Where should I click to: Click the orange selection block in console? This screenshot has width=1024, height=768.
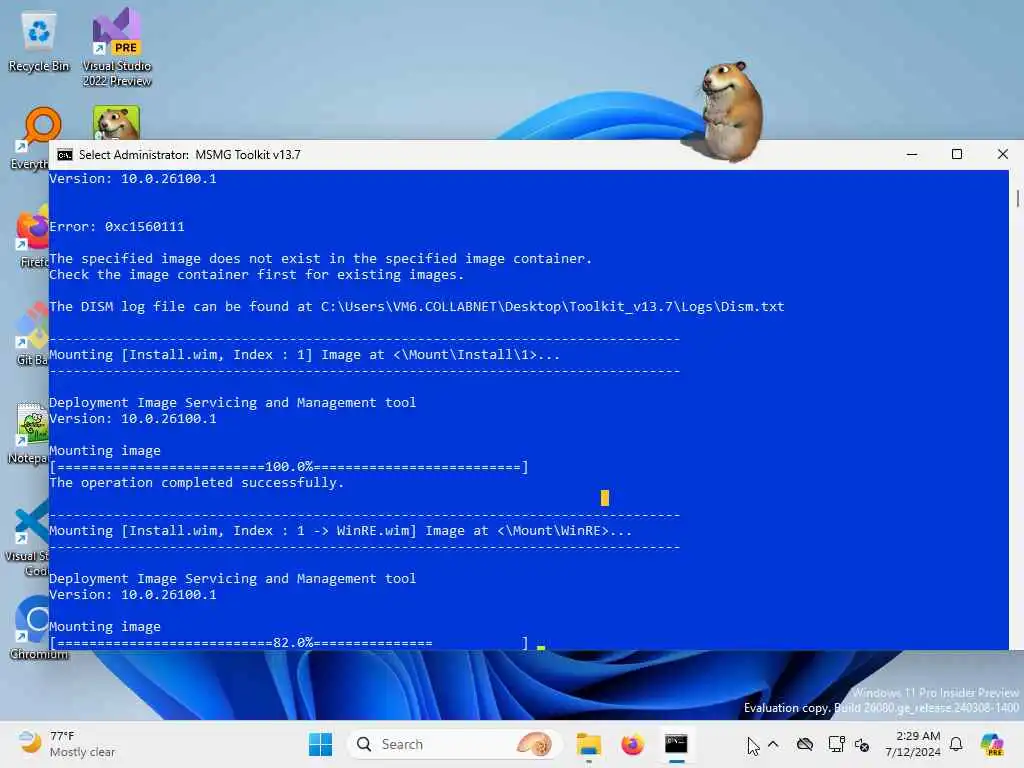click(605, 498)
